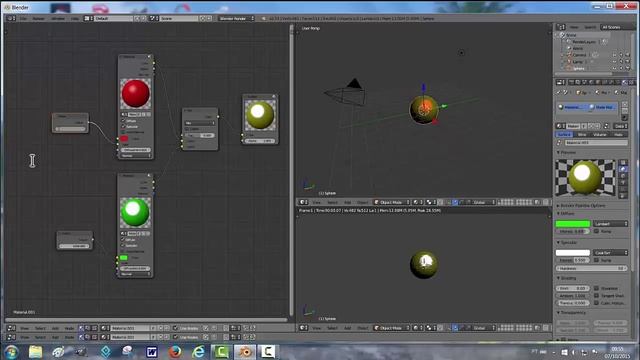Image resolution: width=640 pixels, height=360 pixels.
Task: Open the Normal dropdown on red material node
Action: click(x=136, y=156)
